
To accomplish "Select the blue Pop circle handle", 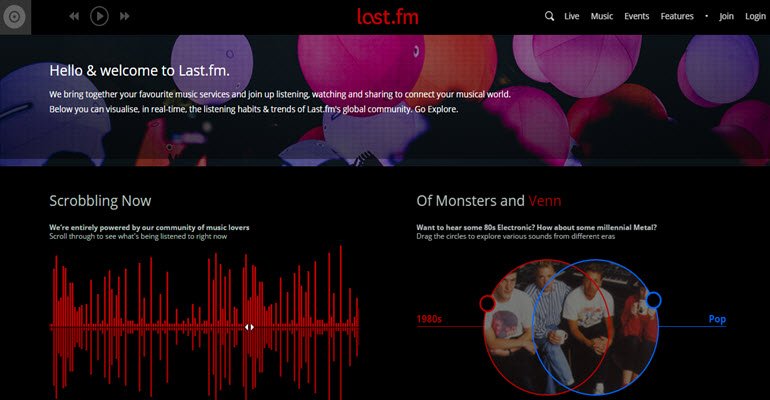I will [x=653, y=300].
